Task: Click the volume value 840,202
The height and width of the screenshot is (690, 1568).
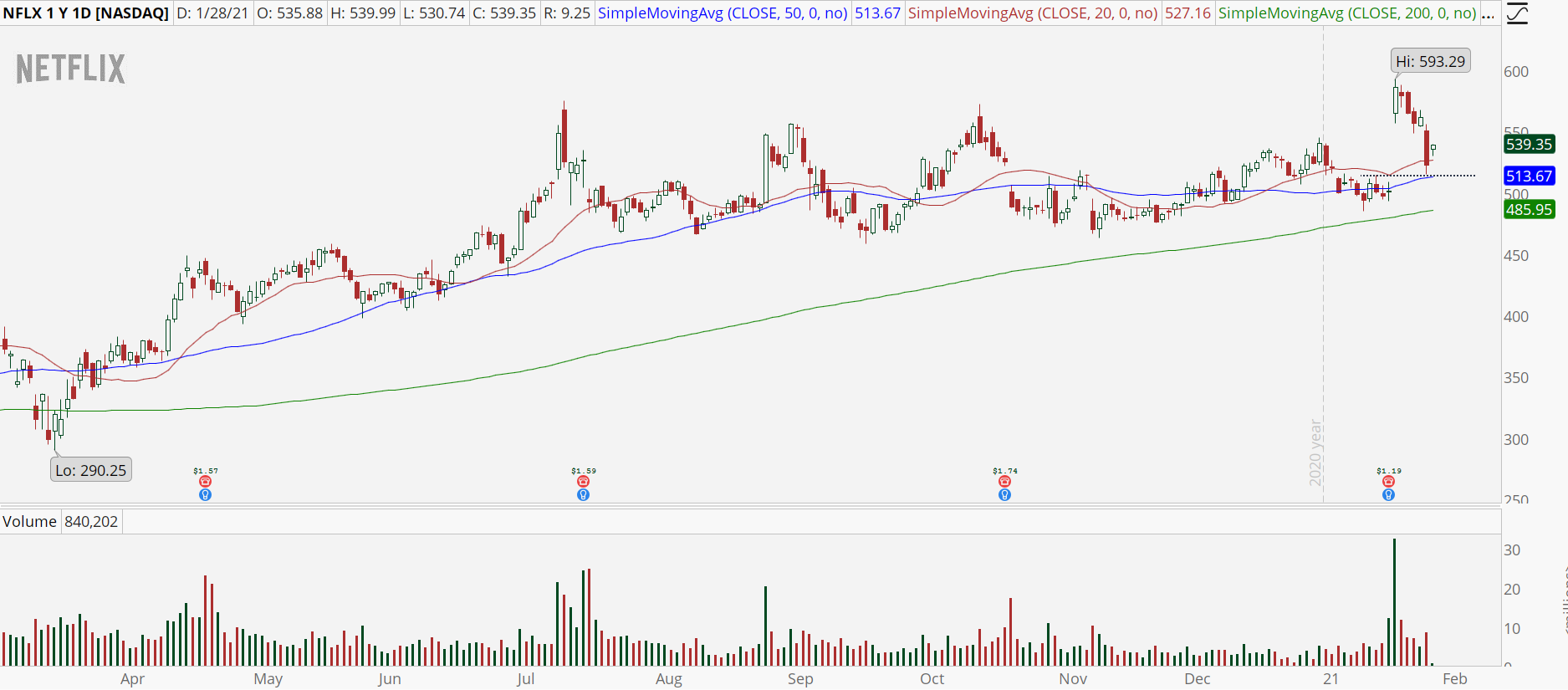Action: [x=91, y=522]
